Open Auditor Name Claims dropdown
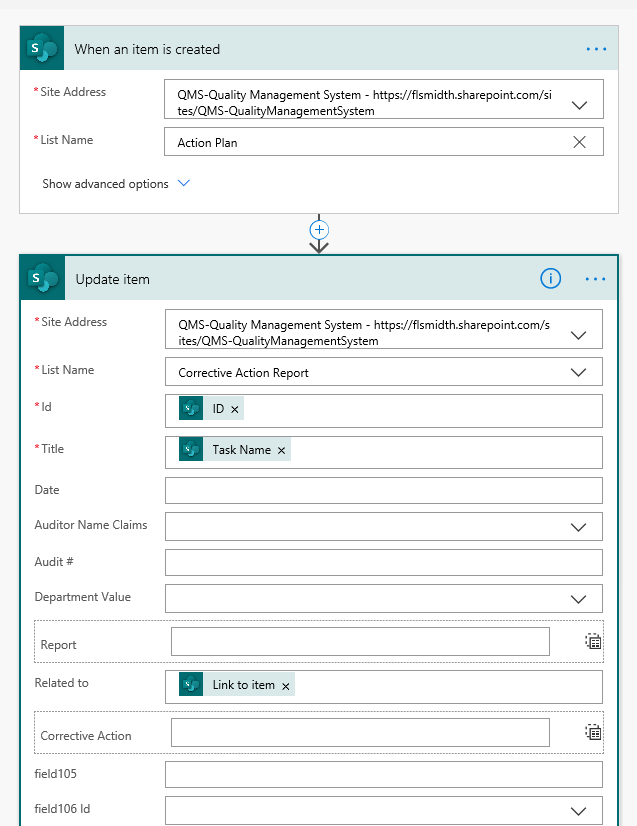Screen dimensions: 637x826 click(x=579, y=527)
